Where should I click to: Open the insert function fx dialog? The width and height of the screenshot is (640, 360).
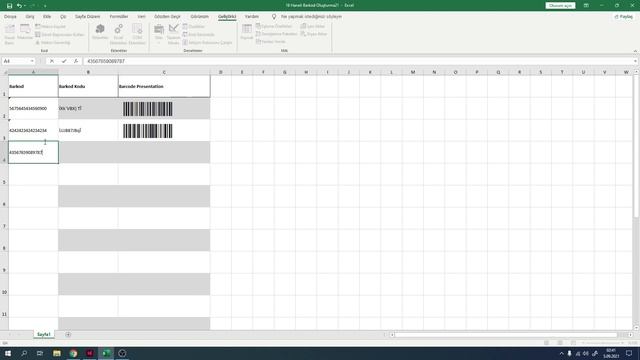(x=76, y=61)
